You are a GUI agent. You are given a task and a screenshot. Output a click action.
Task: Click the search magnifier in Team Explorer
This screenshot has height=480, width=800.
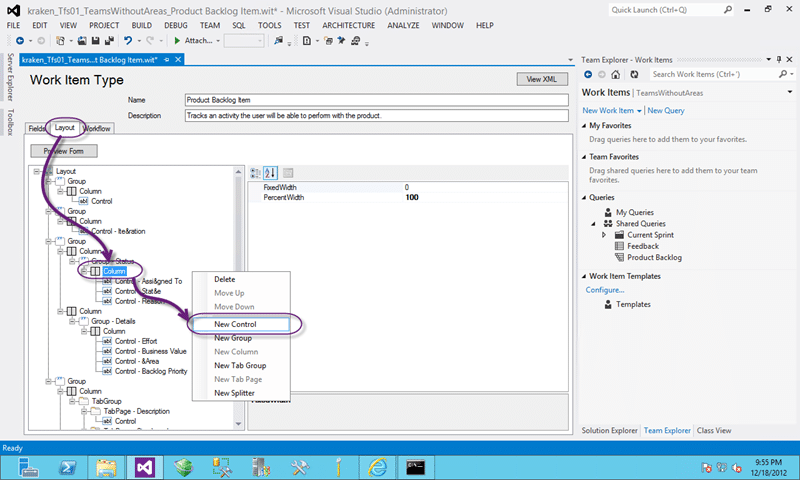pos(783,74)
